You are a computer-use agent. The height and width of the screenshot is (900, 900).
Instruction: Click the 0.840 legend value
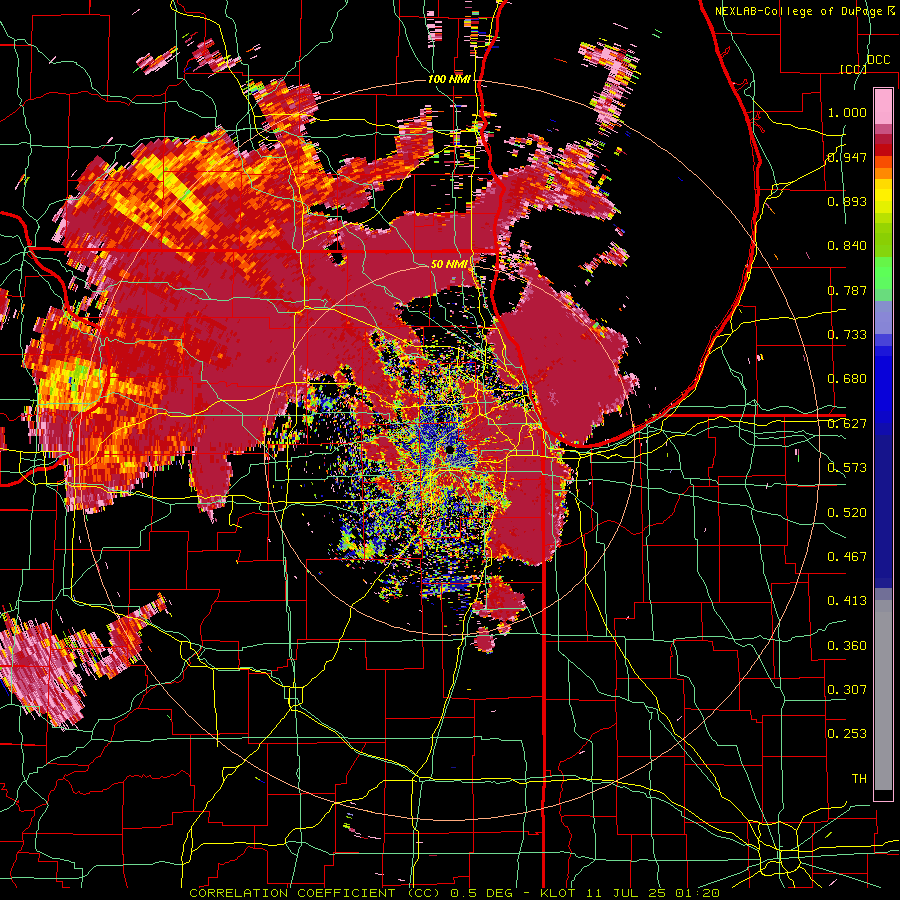click(847, 246)
